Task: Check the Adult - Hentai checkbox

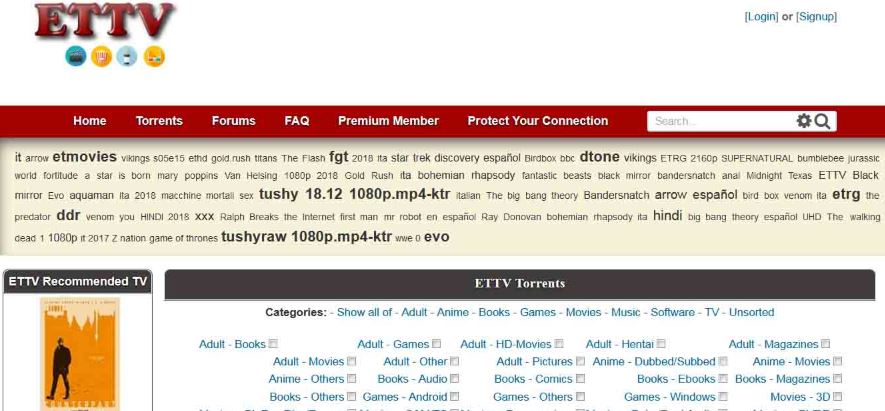Action: pyautogui.click(x=661, y=343)
